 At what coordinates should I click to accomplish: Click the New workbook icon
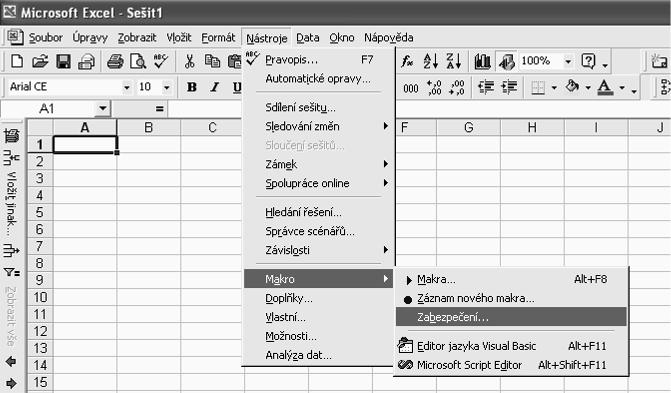click(x=17, y=62)
